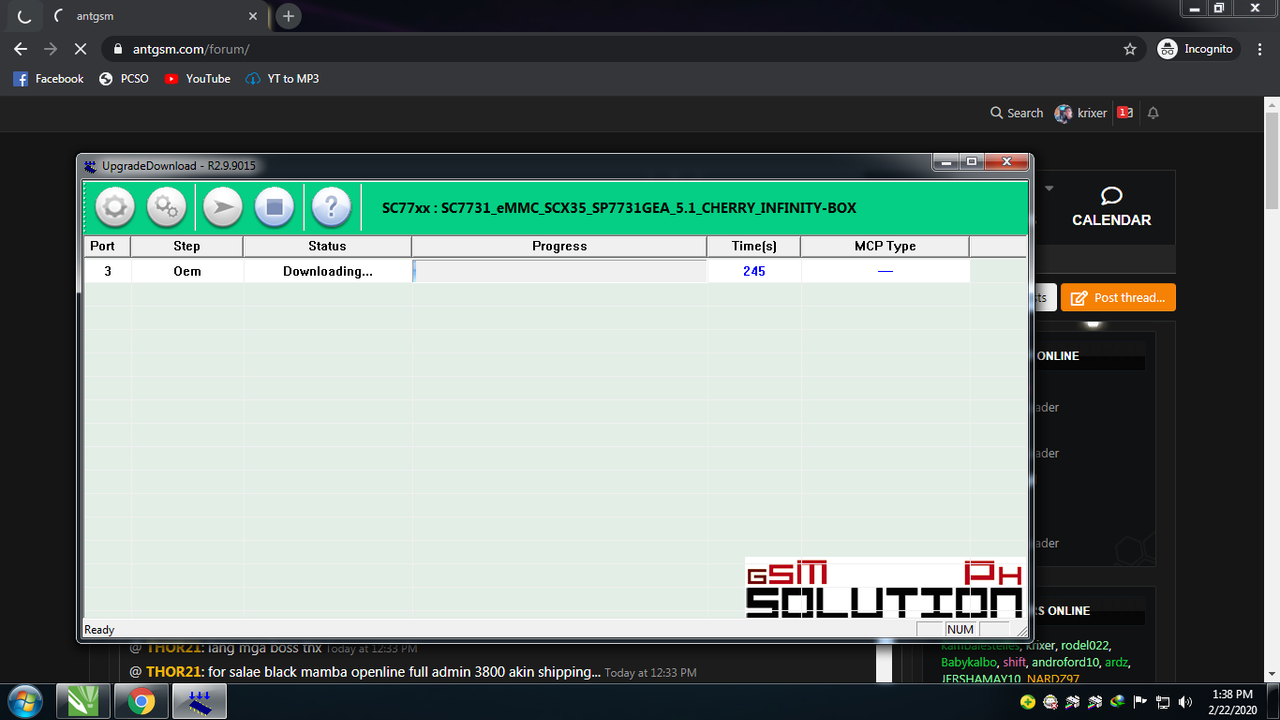Click the Status column header
This screenshot has width=1280, height=720.
[x=327, y=246]
